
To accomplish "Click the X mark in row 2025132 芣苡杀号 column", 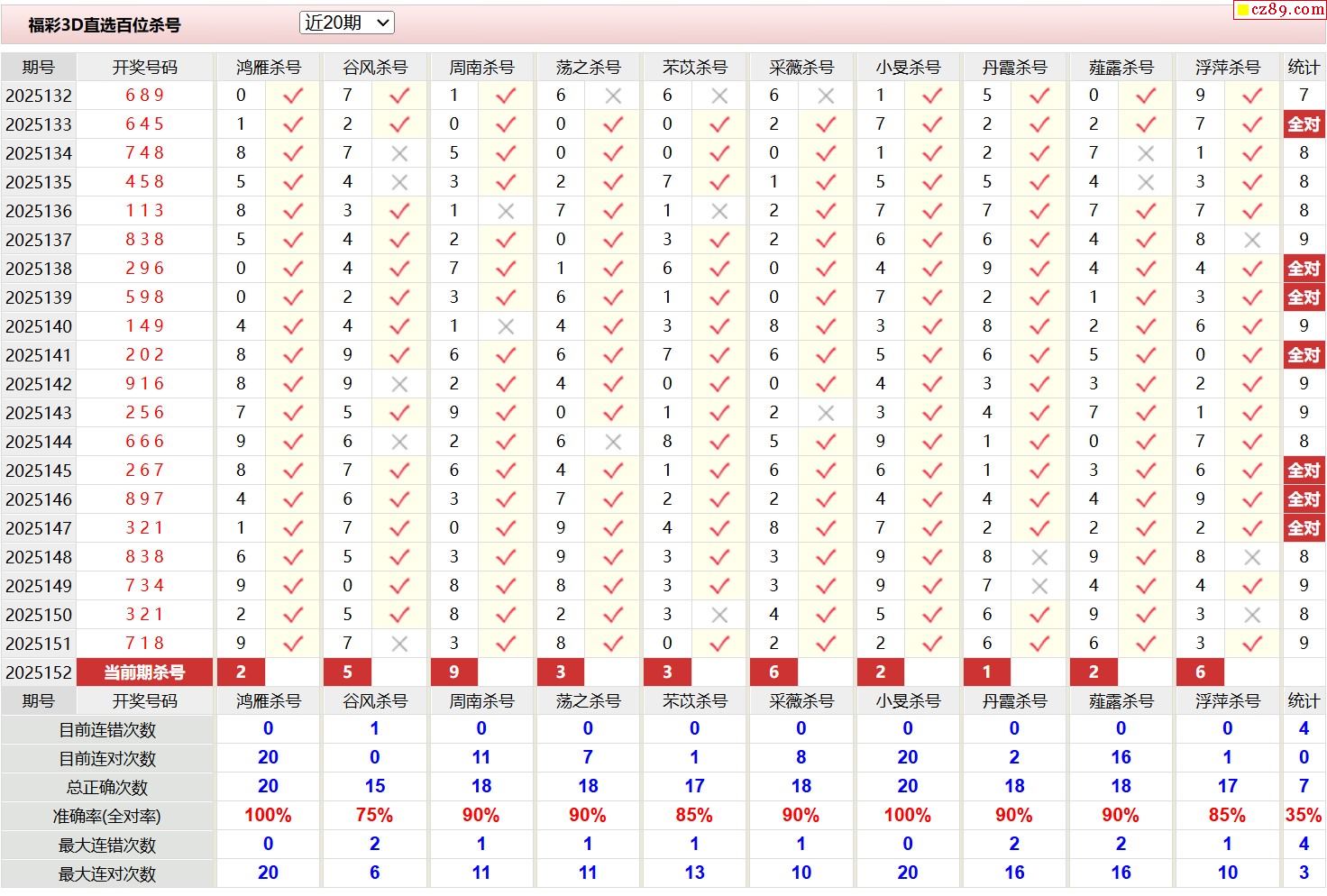I will 719,95.
